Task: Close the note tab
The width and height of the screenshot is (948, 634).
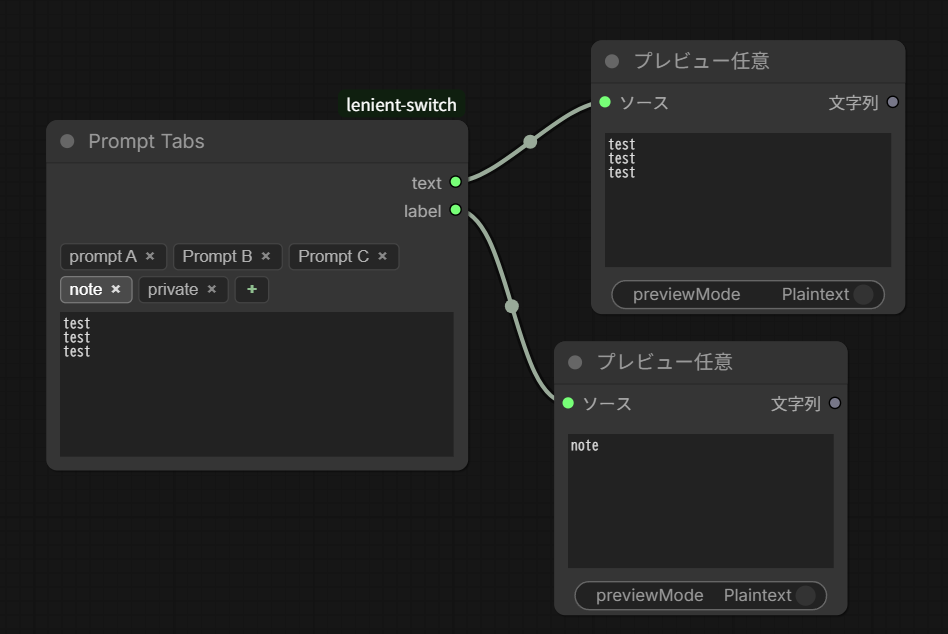Action: click(115, 290)
